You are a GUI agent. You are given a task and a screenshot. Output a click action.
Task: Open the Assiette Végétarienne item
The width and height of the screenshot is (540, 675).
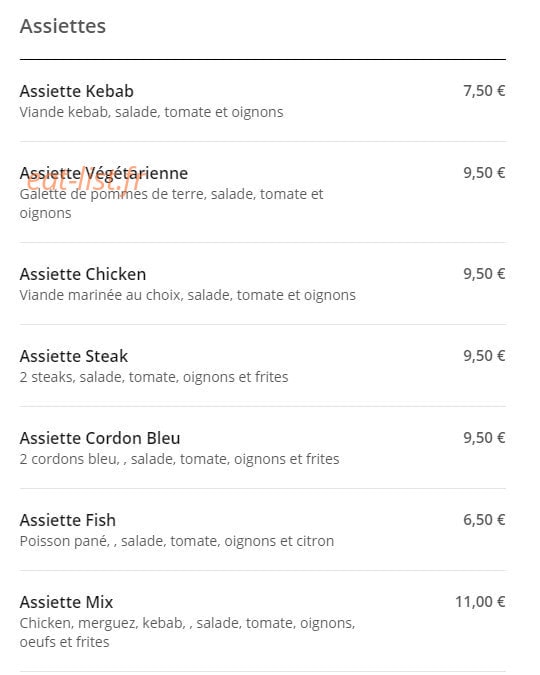point(104,173)
